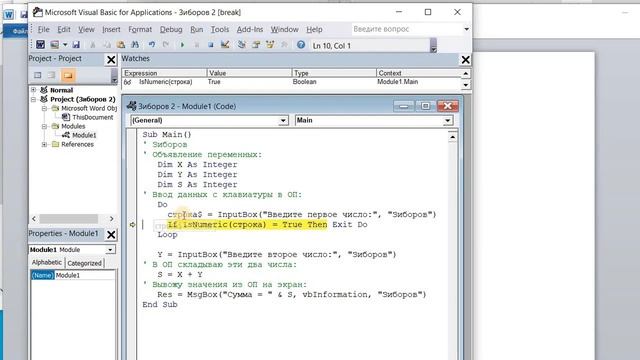
Task: Open the Format menu
Action: pos(140,29)
